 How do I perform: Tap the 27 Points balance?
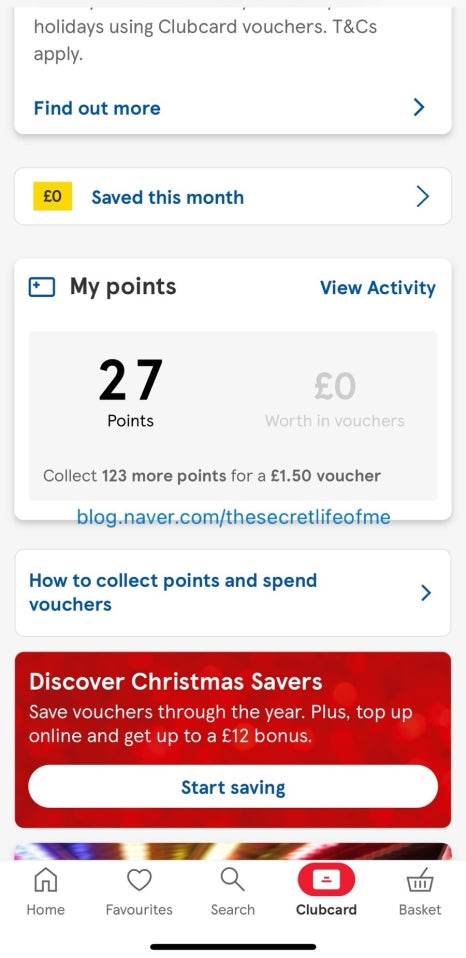tap(130, 392)
